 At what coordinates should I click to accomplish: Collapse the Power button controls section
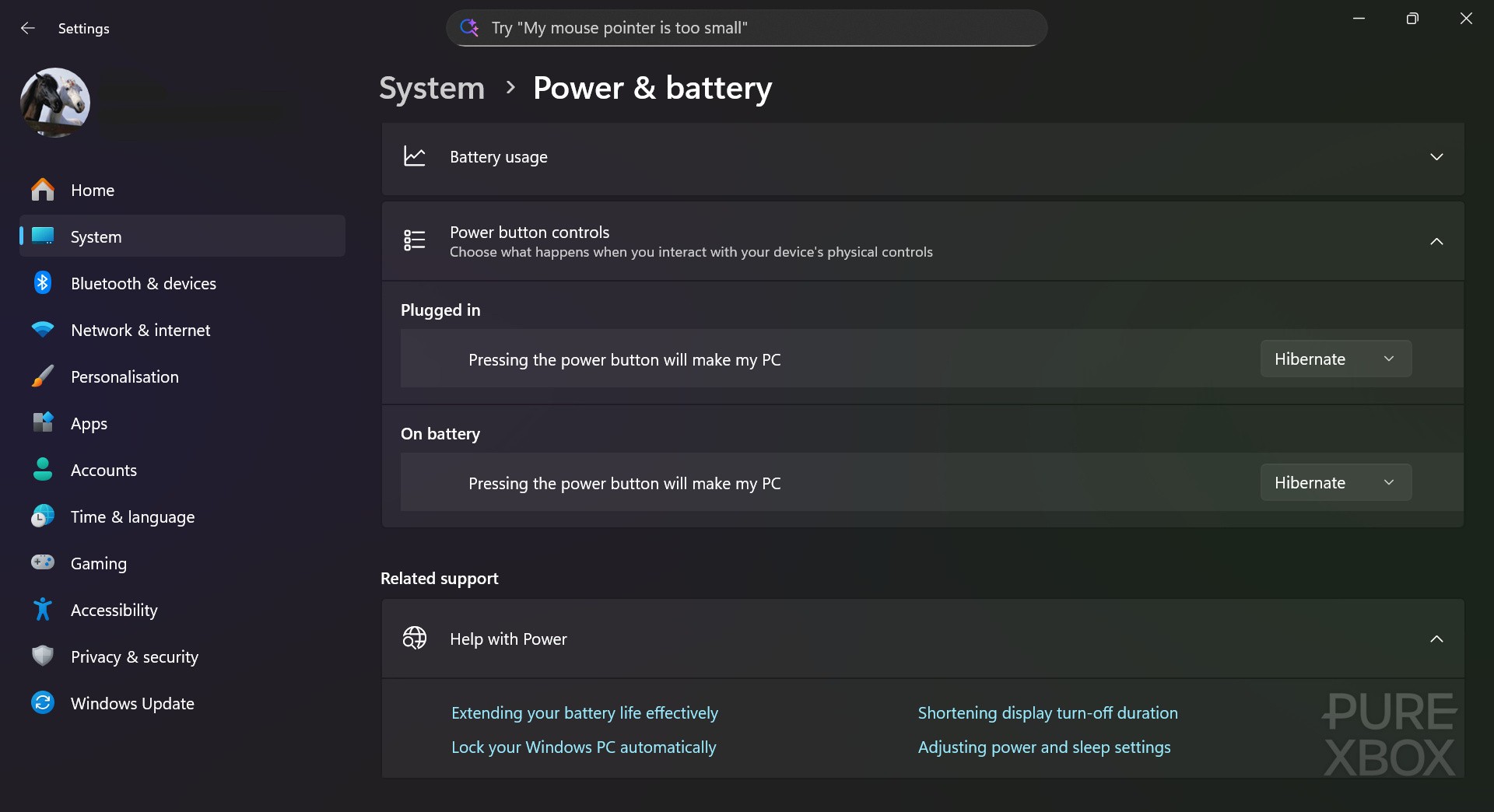point(1436,241)
